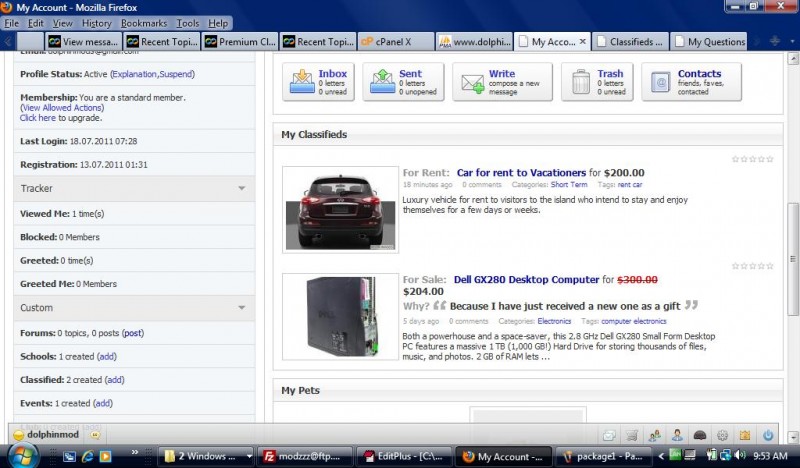This screenshot has height=468, width=800.
Task: Click the Show Desktop quick launch icon
Action: [x=69, y=456]
